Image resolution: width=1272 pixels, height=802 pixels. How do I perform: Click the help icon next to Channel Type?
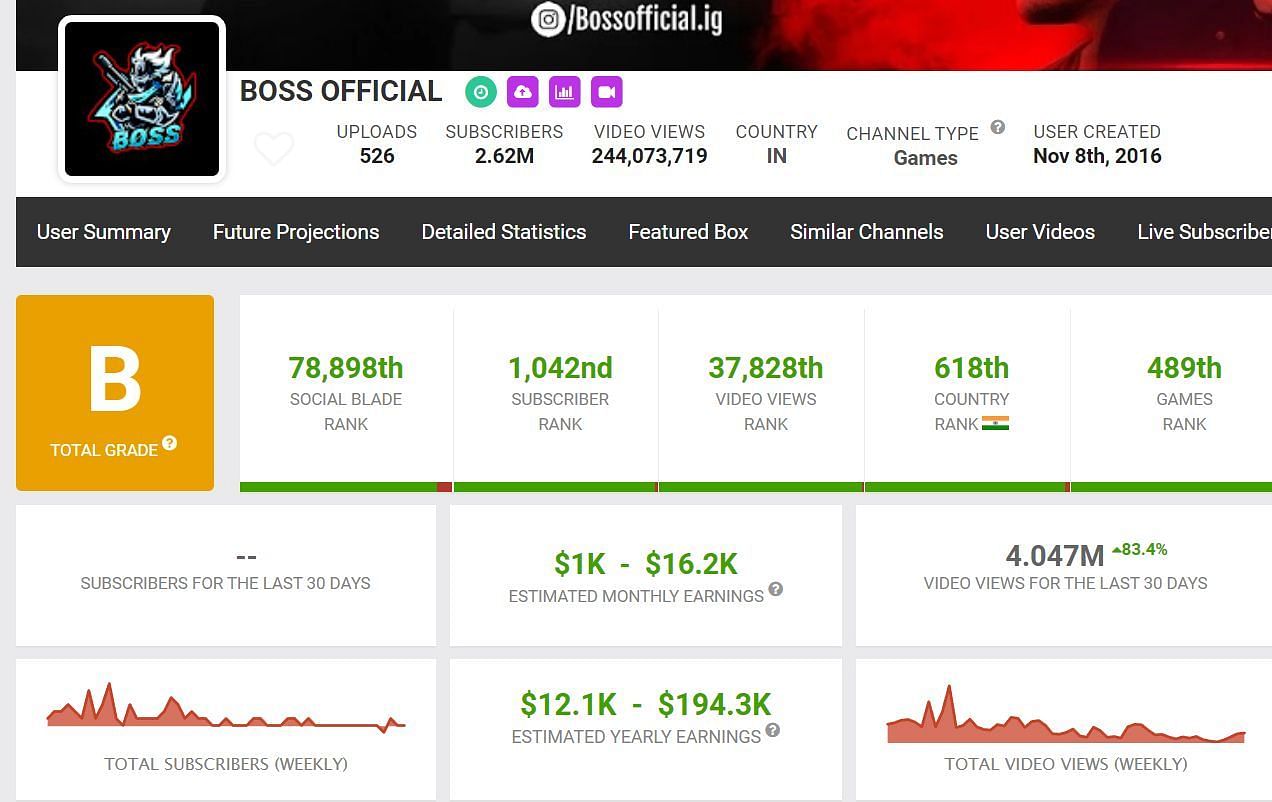pyautogui.click(x=997, y=127)
